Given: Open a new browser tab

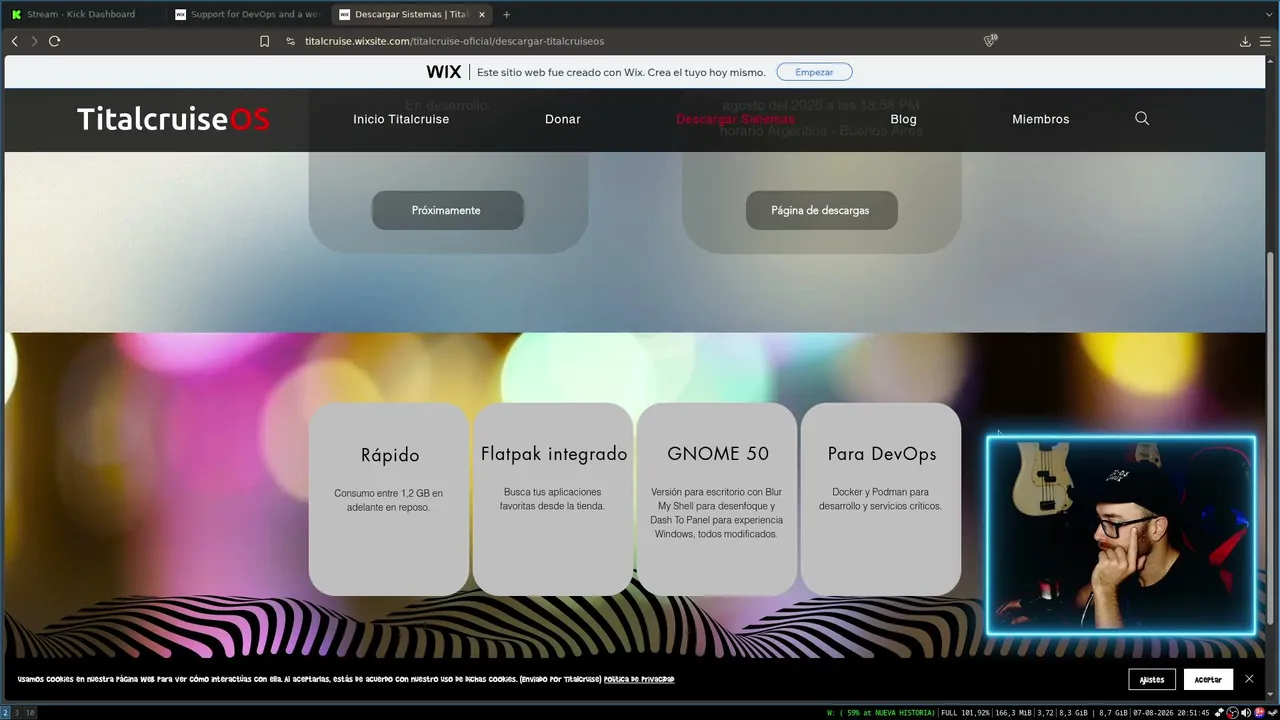Looking at the screenshot, I should coord(506,14).
